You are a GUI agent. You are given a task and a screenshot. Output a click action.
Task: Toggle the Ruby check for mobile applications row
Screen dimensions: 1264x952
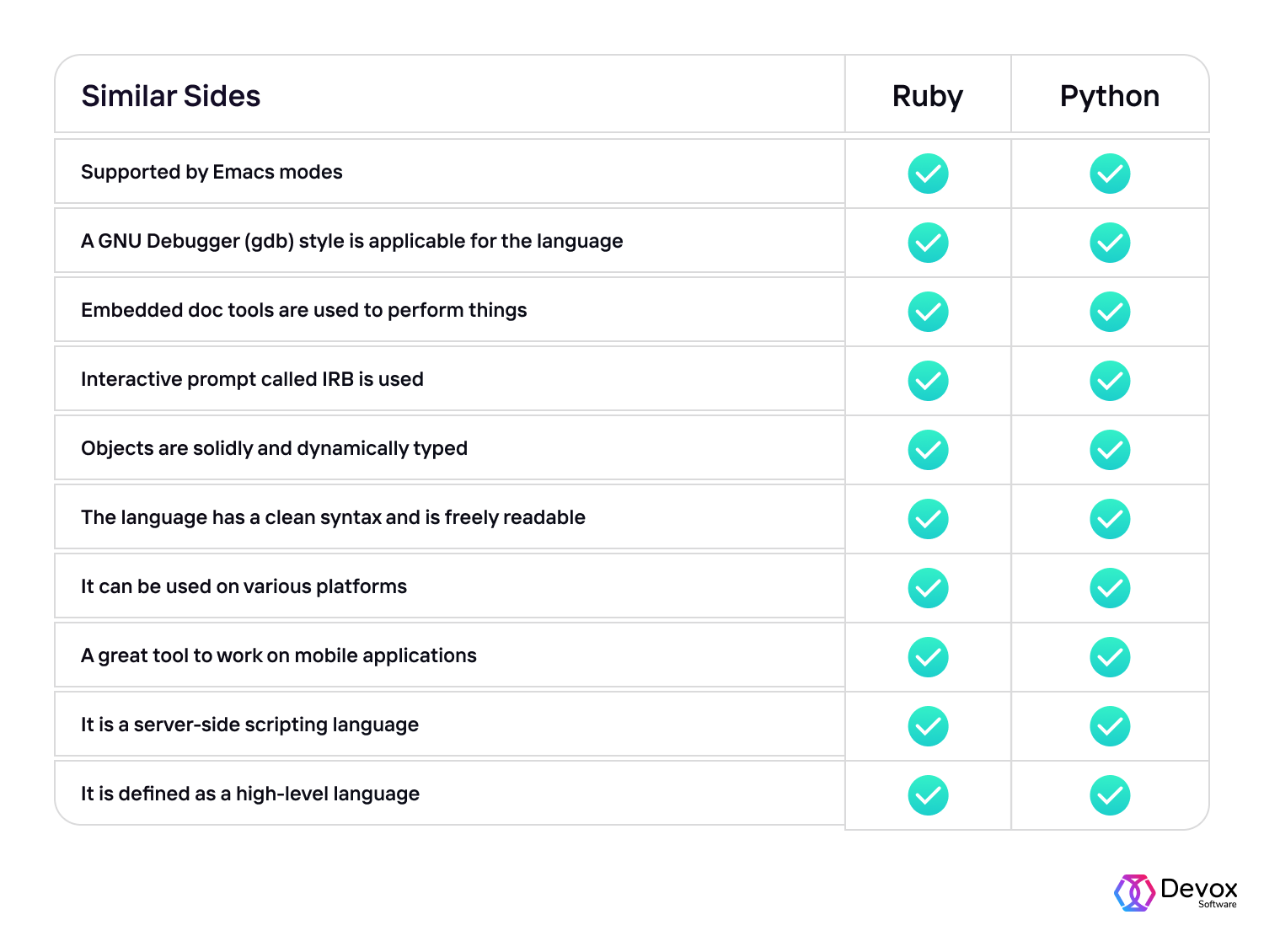[927, 656]
